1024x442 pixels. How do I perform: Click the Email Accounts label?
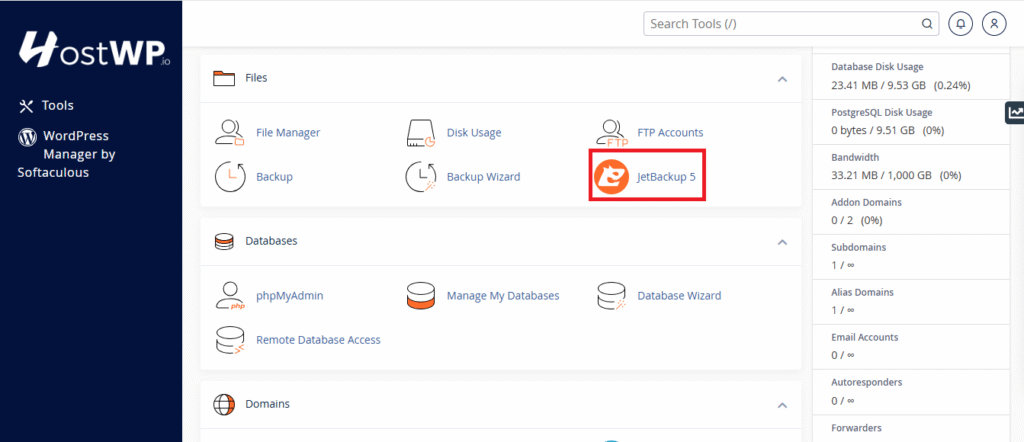[x=865, y=338]
